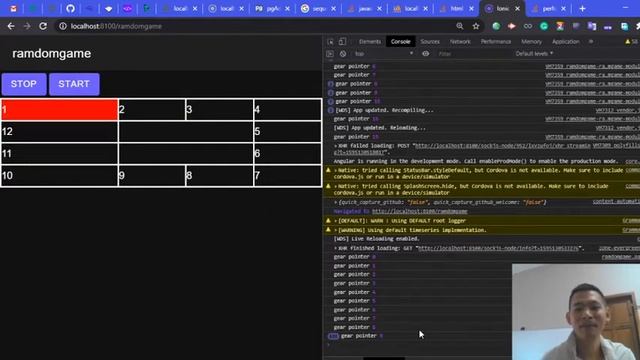This screenshot has width=640, height=360.
Task: Expand the StatusBar.styleDefault Cordova warning
Action: click(336, 171)
